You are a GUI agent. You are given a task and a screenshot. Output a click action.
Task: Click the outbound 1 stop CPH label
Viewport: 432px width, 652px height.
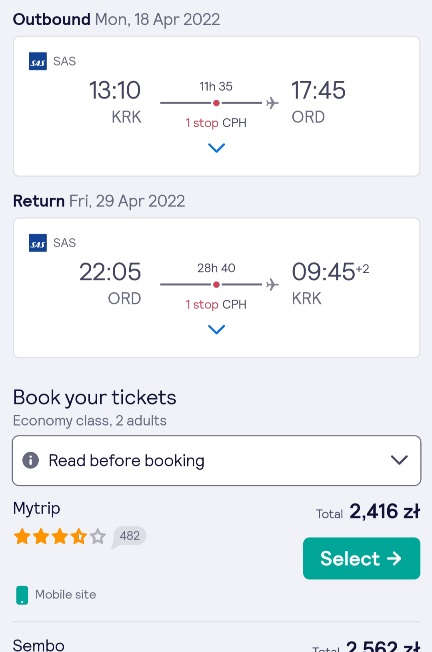(216, 123)
